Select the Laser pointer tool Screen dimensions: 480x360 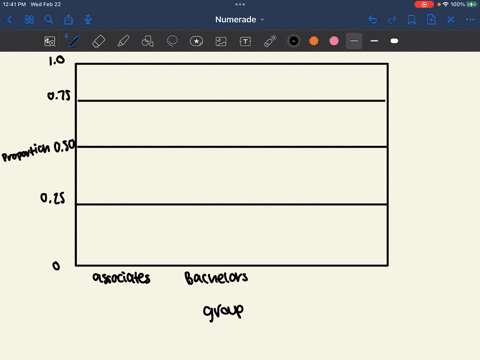tap(270, 41)
